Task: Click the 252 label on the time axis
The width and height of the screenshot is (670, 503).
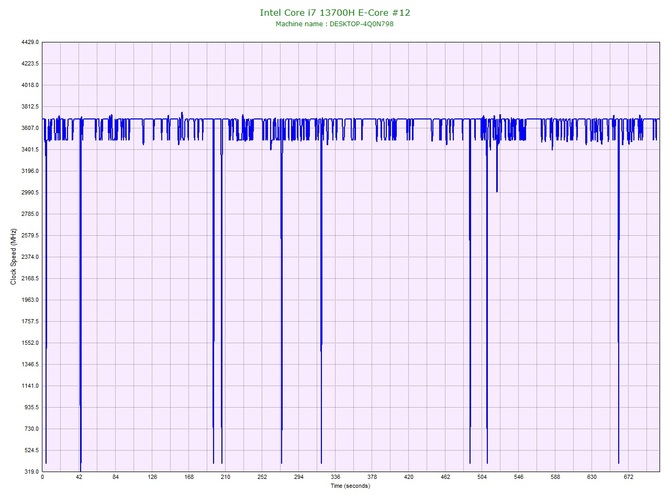Action: (x=262, y=477)
